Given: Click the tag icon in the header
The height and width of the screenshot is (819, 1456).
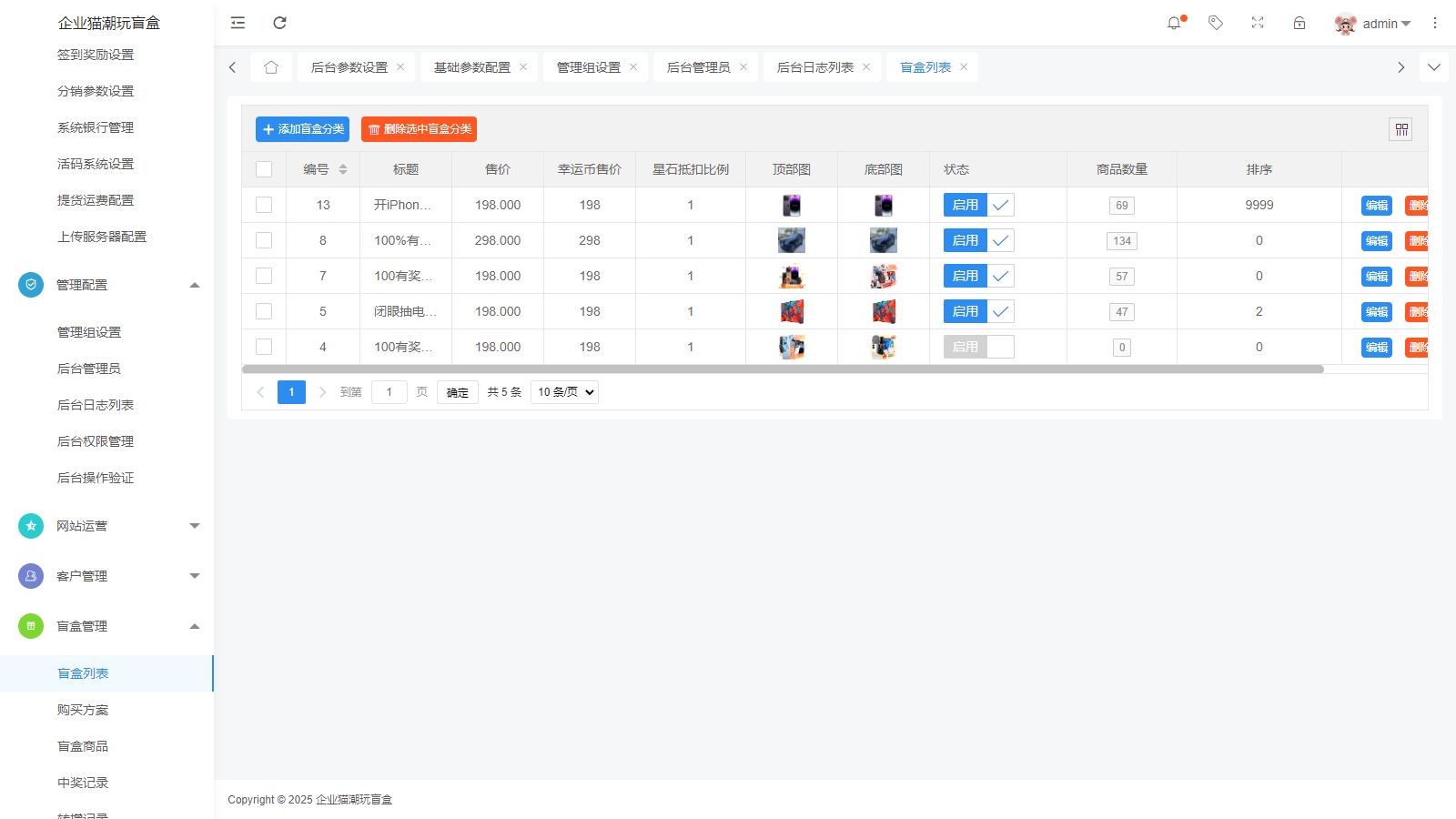Looking at the screenshot, I should (x=1216, y=23).
